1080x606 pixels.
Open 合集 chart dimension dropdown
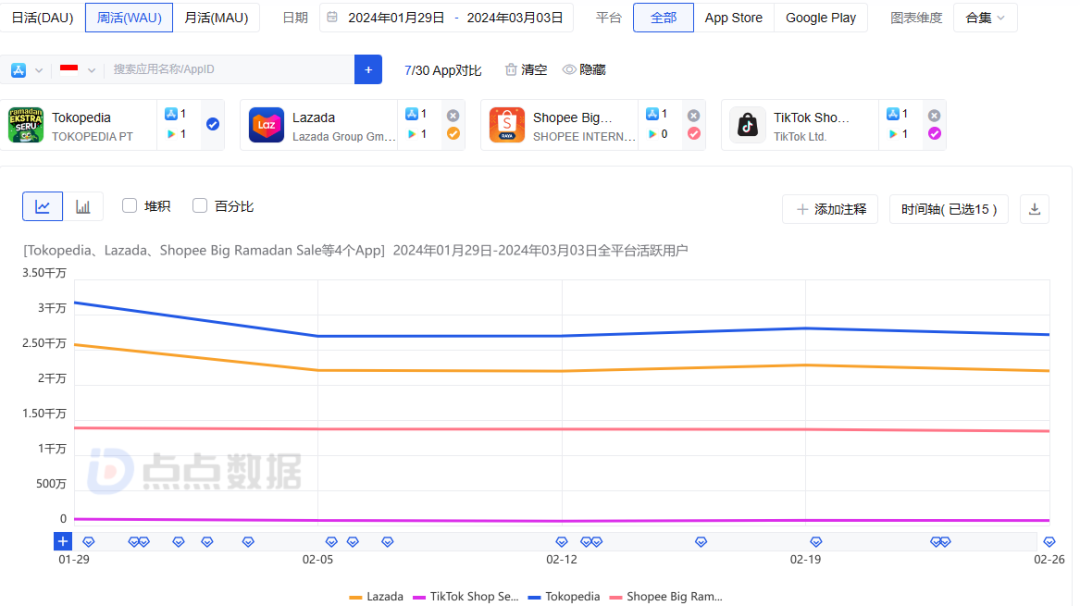pyautogui.click(x=985, y=18)
